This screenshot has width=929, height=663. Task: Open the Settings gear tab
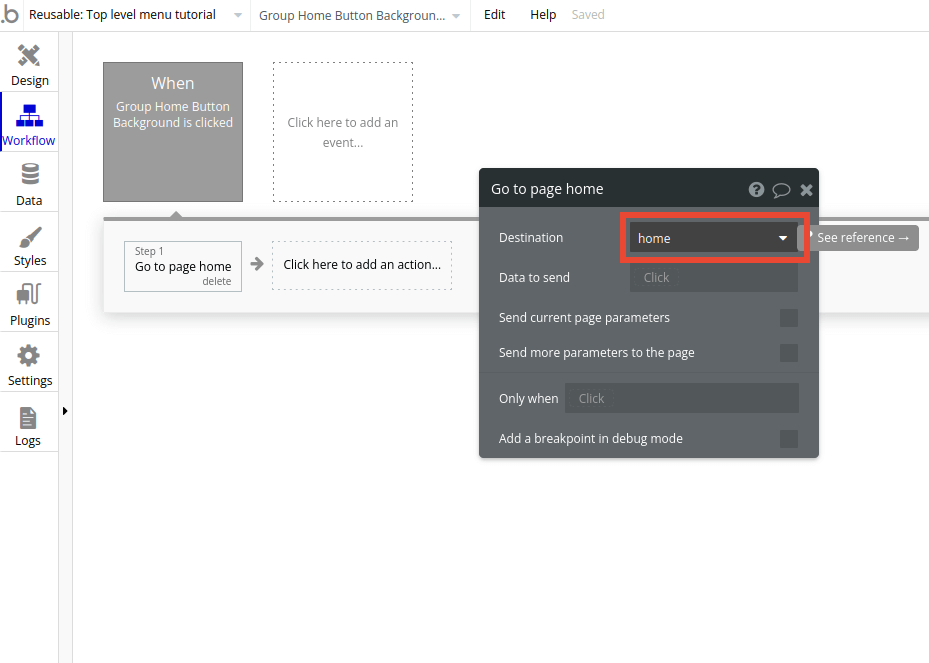[x=29, y=365]
